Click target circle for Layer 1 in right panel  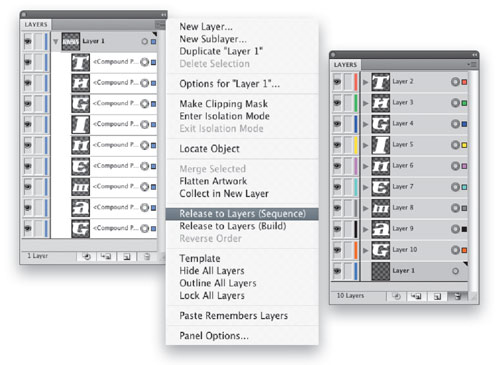[x=455, y=271]
